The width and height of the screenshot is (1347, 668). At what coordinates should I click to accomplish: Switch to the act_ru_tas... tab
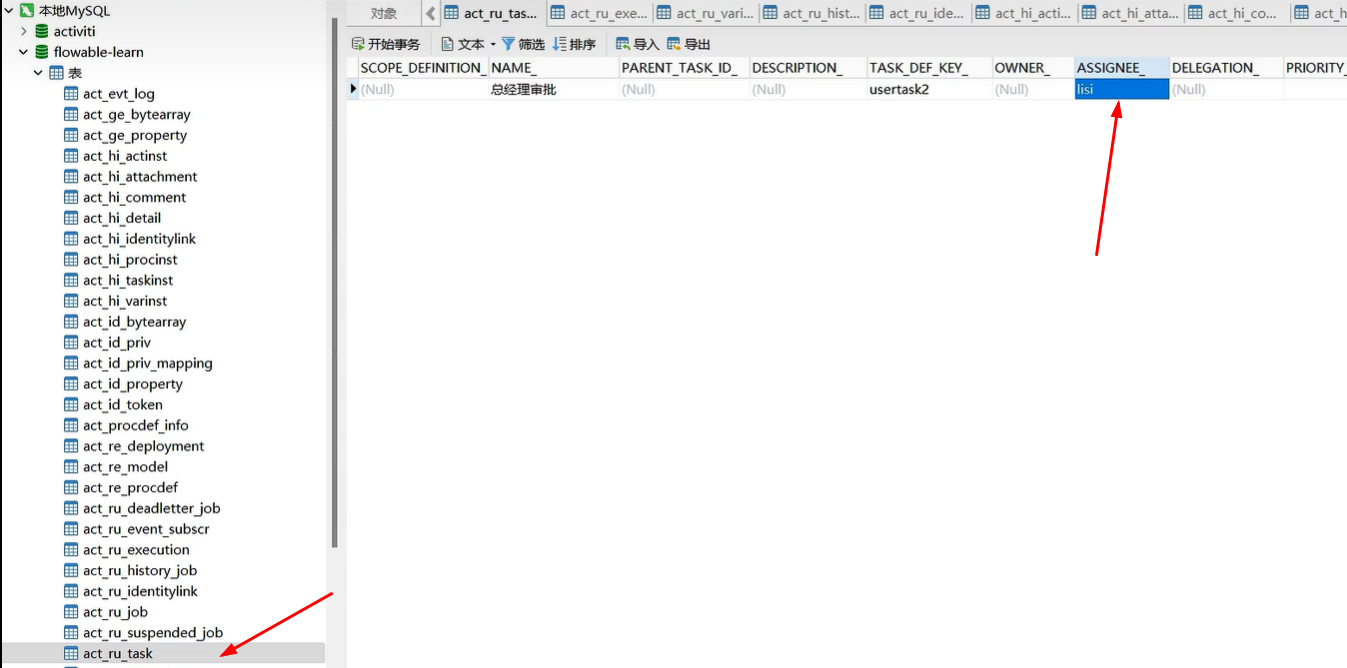[x=492, y=13]
